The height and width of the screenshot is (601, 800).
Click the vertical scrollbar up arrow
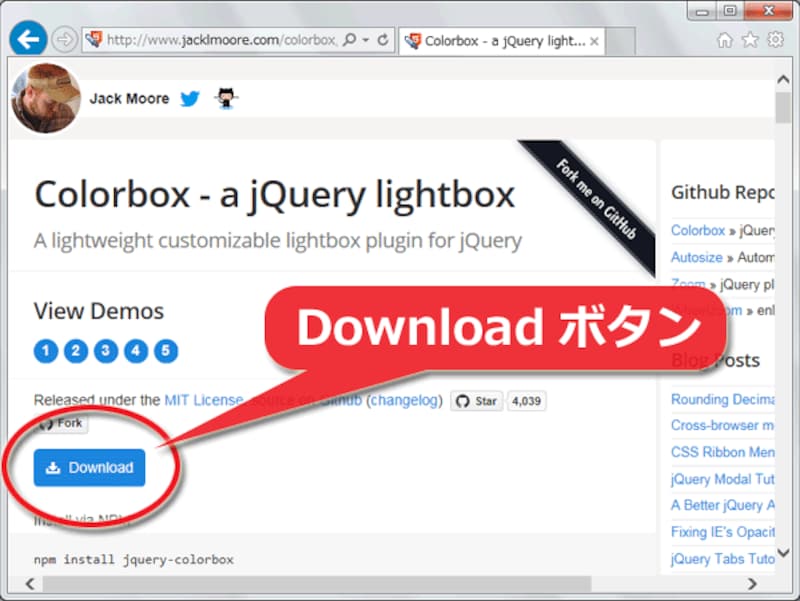(783, 80)
